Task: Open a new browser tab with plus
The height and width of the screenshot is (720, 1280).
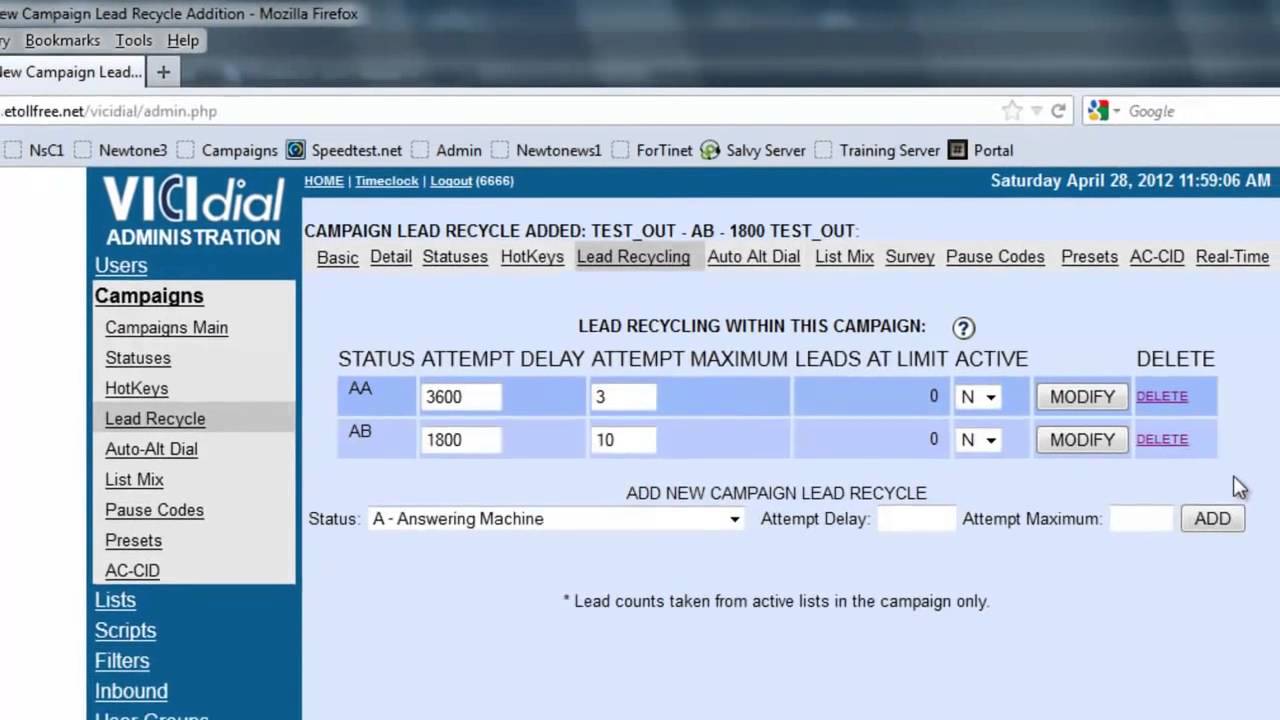Action: [163, 72]
